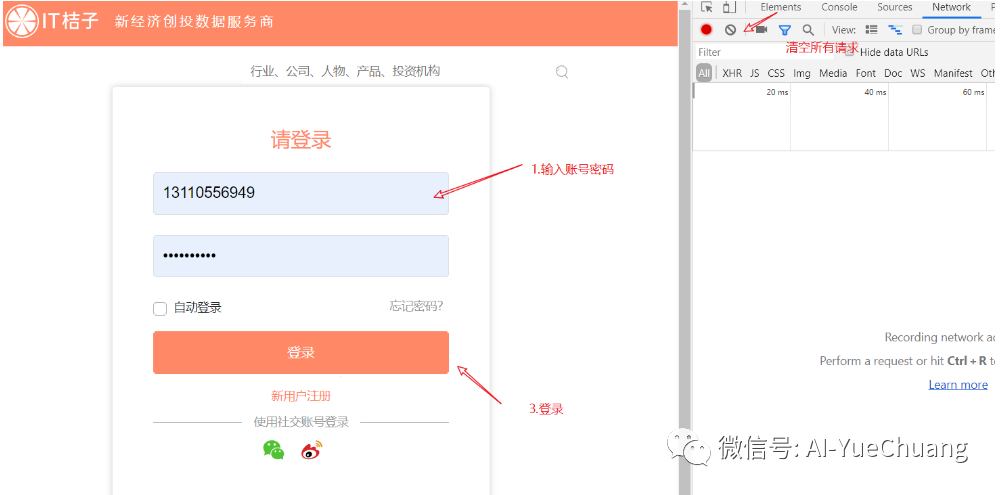The height and width of the screenshot is (495, 1000).
Task: Open the 忘记密码? link
Action: (416, 306)
